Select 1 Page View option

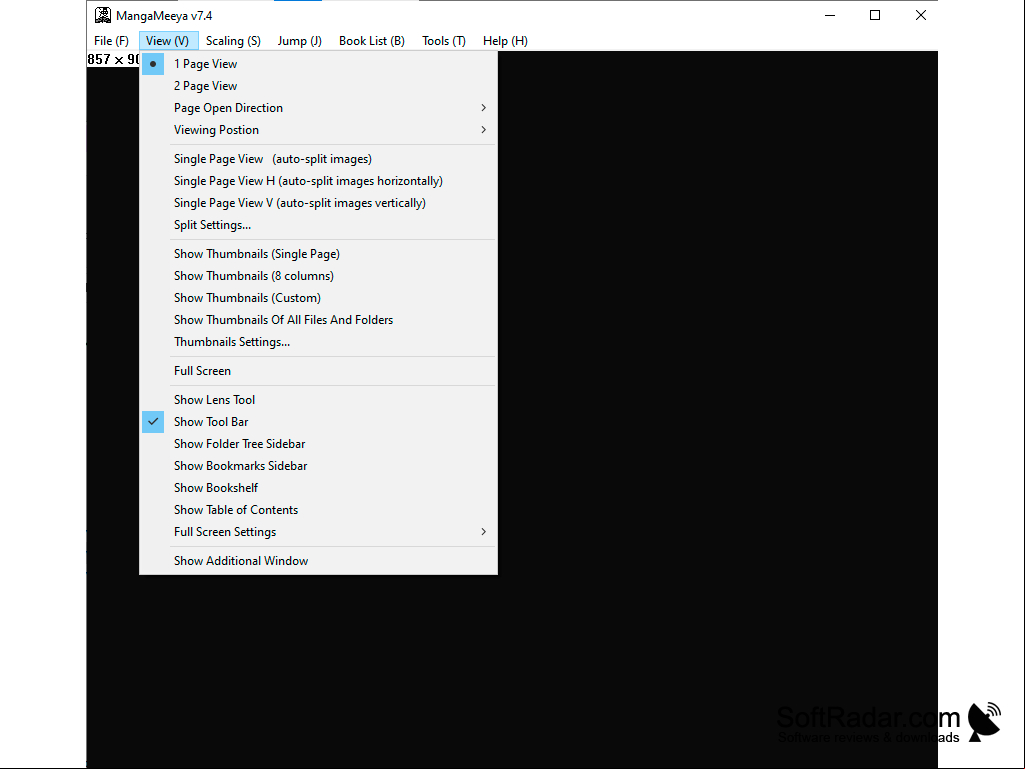coord(318,64)
